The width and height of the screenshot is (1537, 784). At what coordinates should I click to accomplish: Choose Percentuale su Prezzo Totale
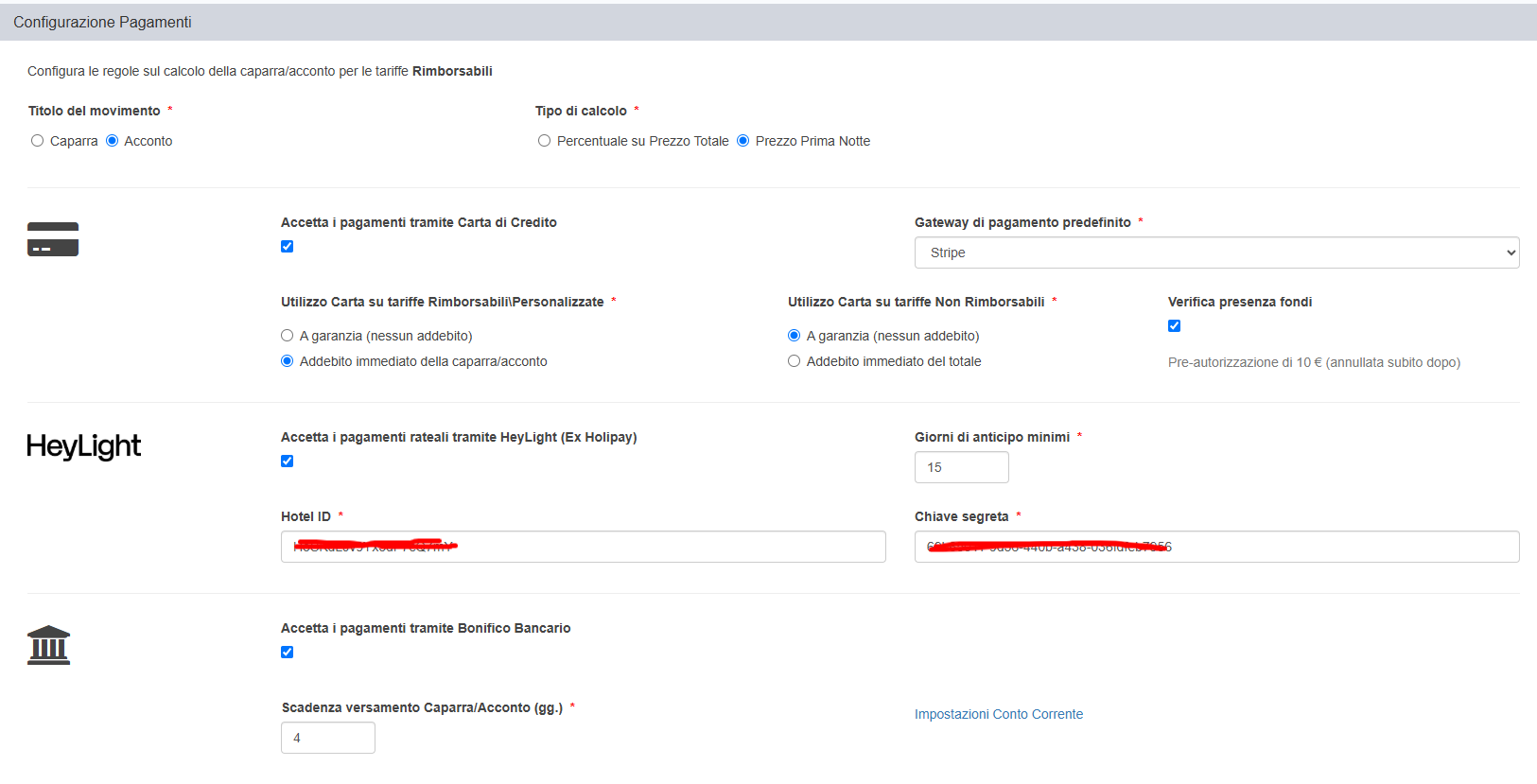coord(544,141)
